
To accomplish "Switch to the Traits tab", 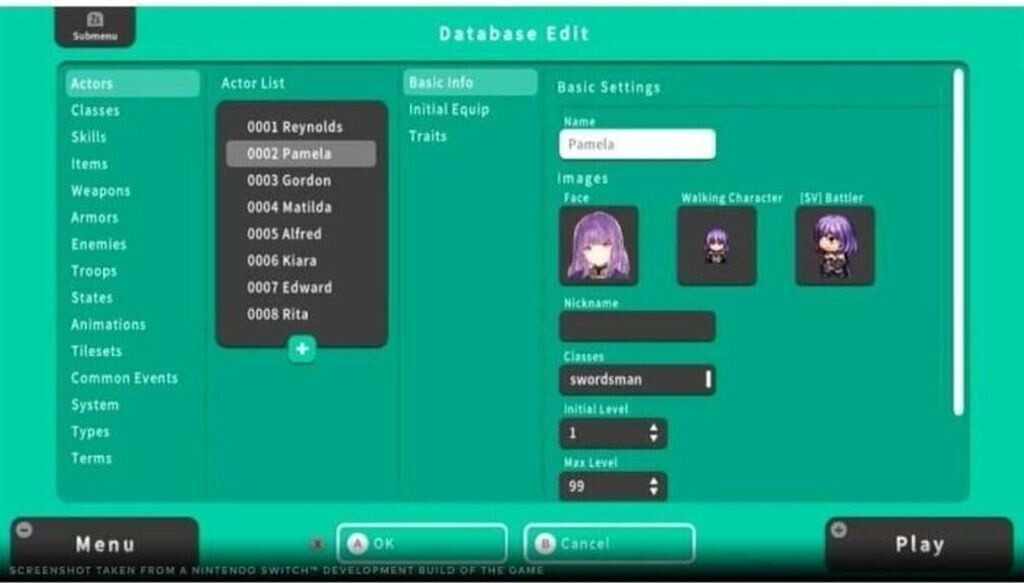I will [x=428, y=136].
